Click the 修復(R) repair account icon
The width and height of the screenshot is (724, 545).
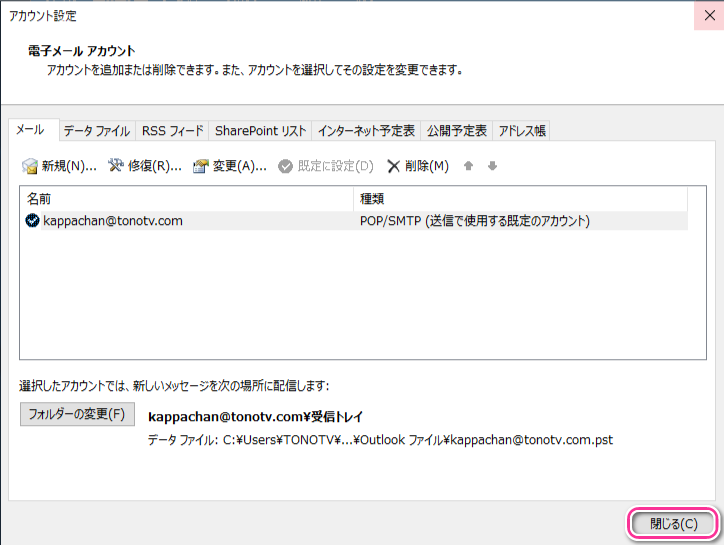click(x=116, y=166)
